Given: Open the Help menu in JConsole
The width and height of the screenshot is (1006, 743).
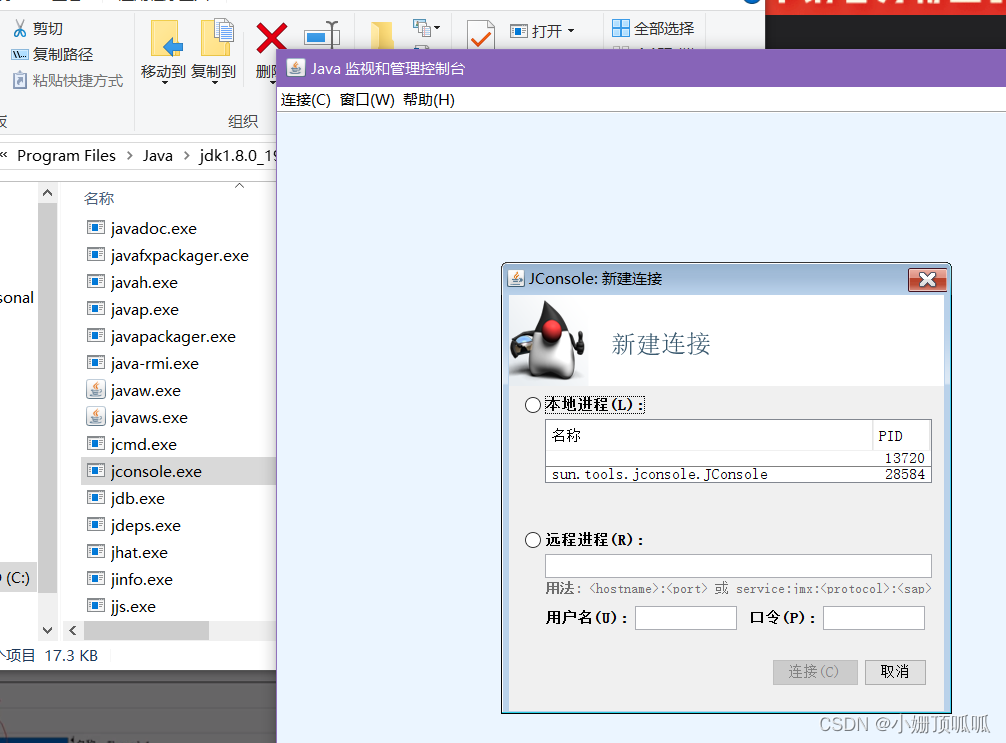Looking at the screenshot, I should [429, 100].
